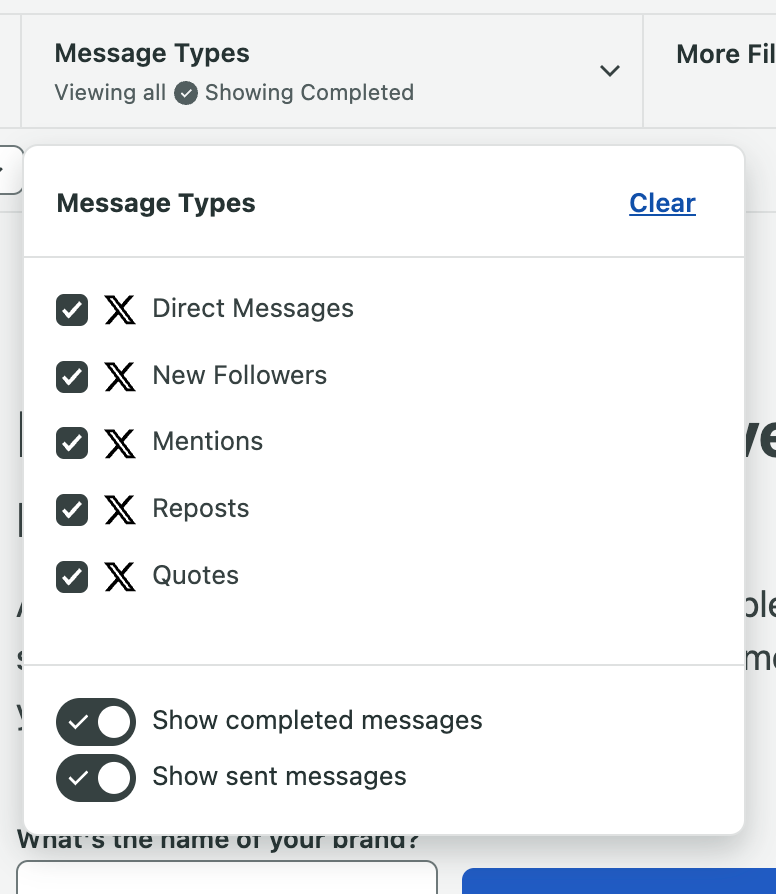
Task: Click the X icon next to Quotes
Action: (120, 577)
